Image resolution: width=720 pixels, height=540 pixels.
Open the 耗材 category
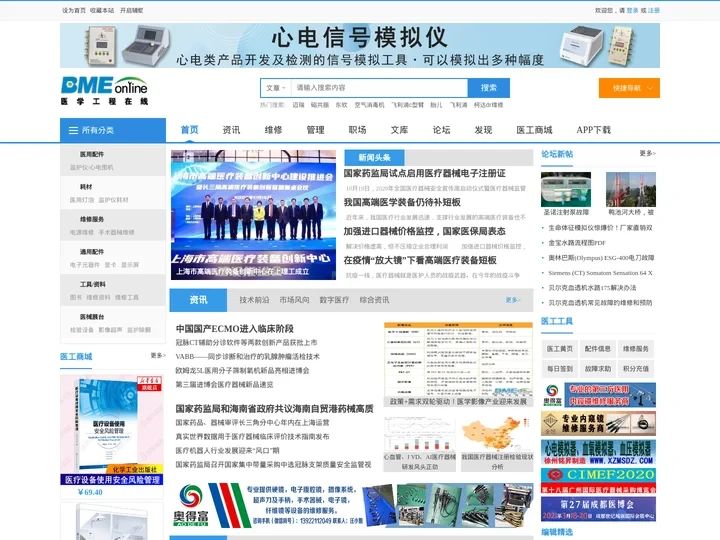[86, 187]
